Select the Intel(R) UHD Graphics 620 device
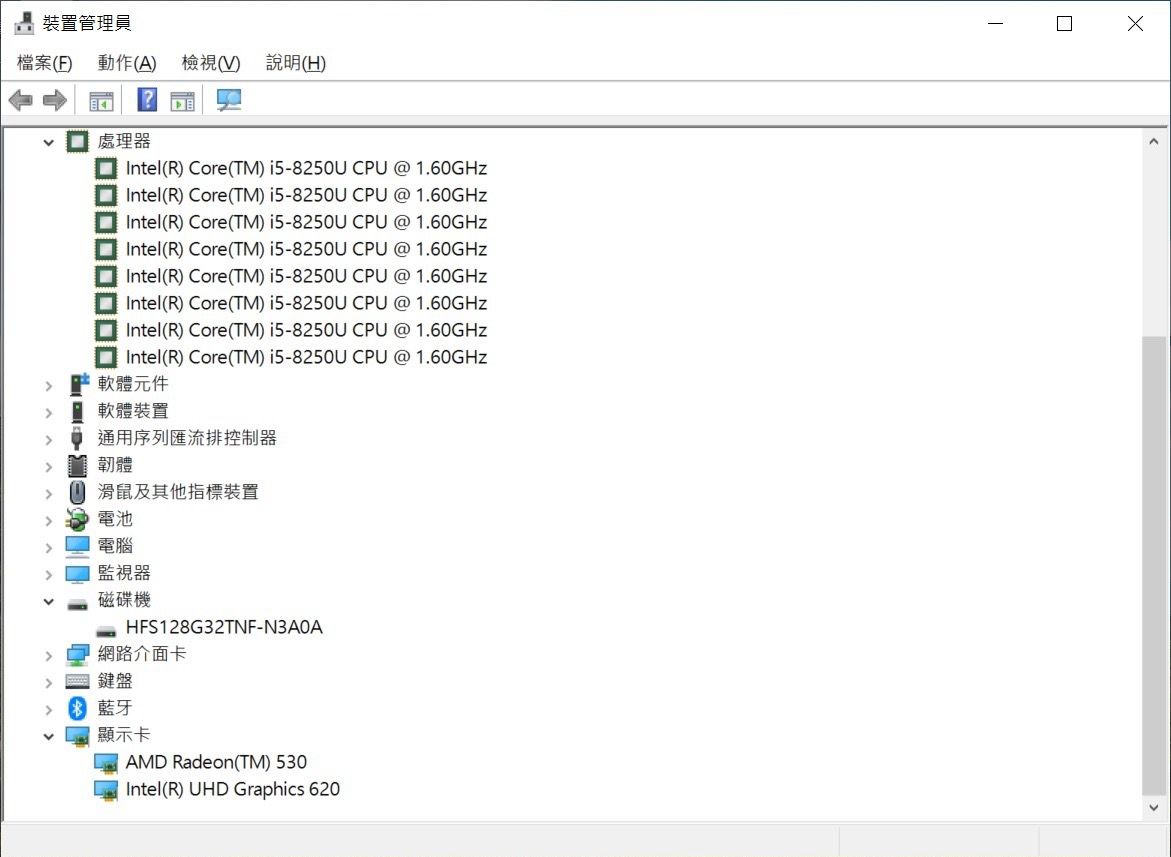This screenshot has height=857, width=1171. tap(232, 789)
